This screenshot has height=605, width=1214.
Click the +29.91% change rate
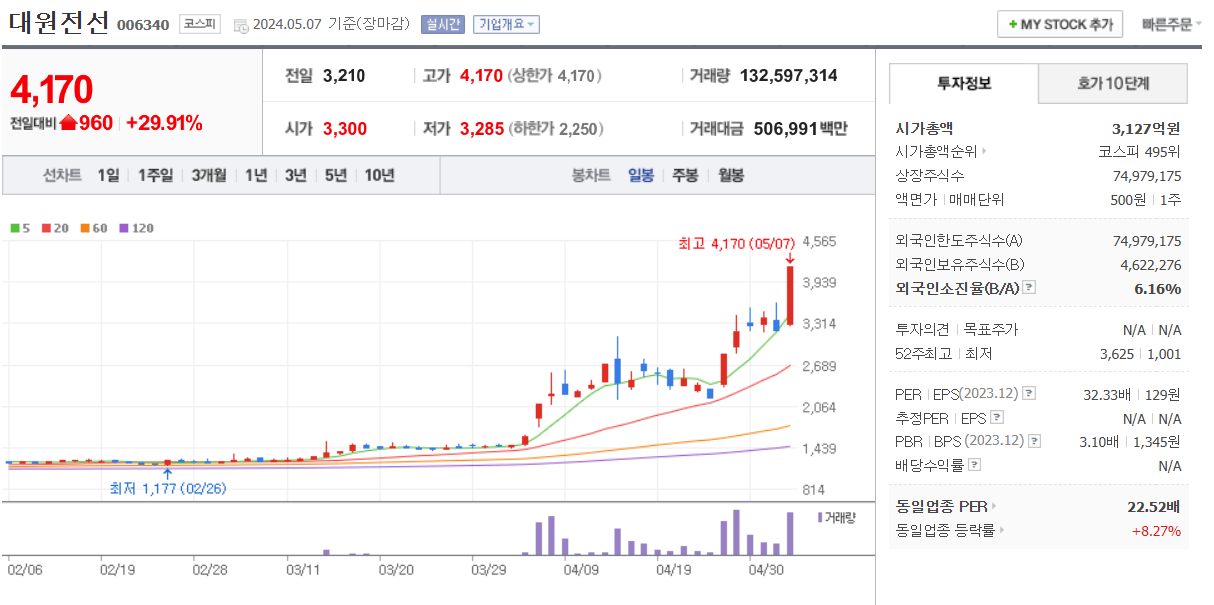click(164, 123)
